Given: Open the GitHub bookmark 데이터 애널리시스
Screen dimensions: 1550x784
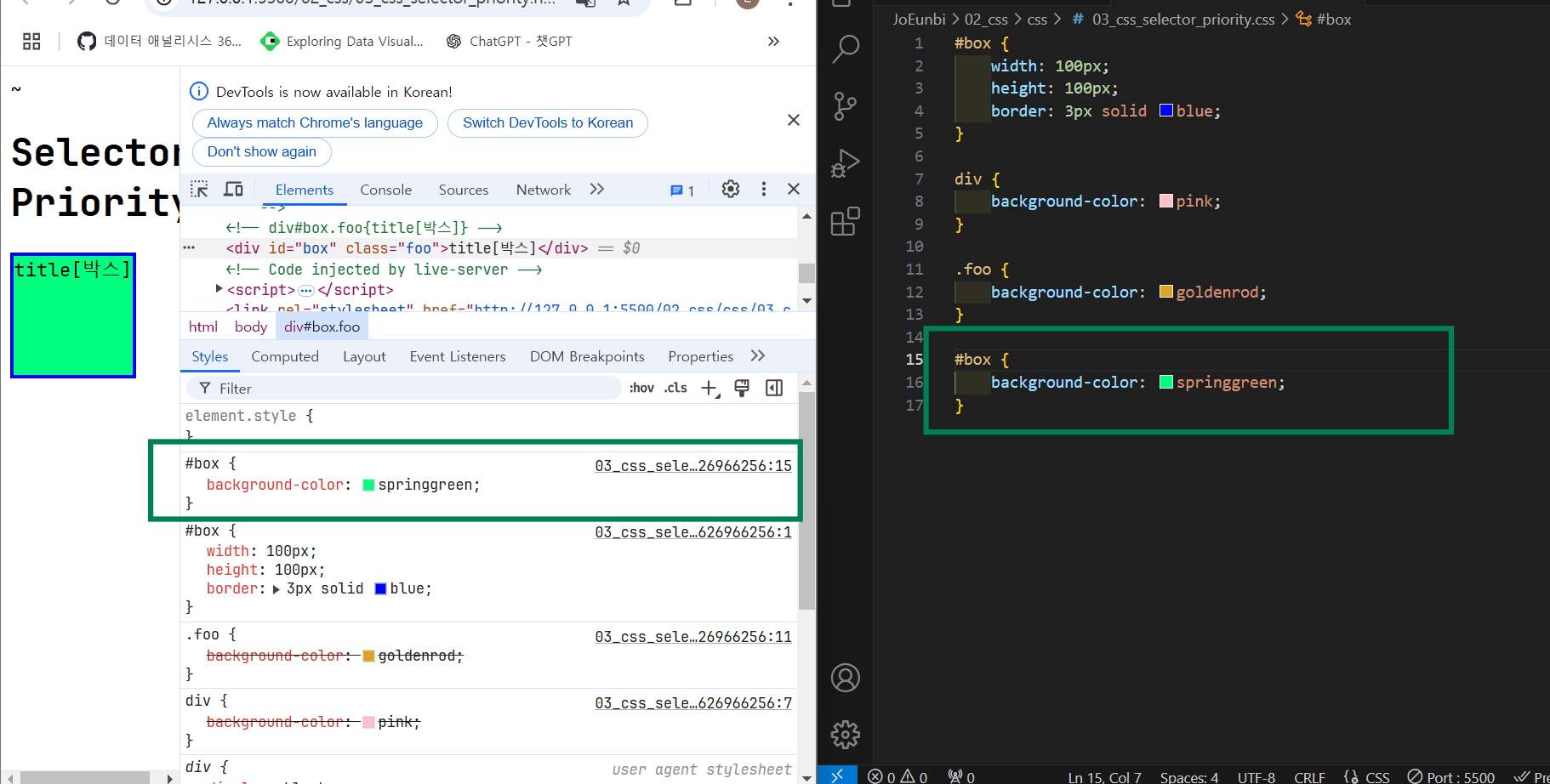Looking at the screenshot, I should 159,41.
